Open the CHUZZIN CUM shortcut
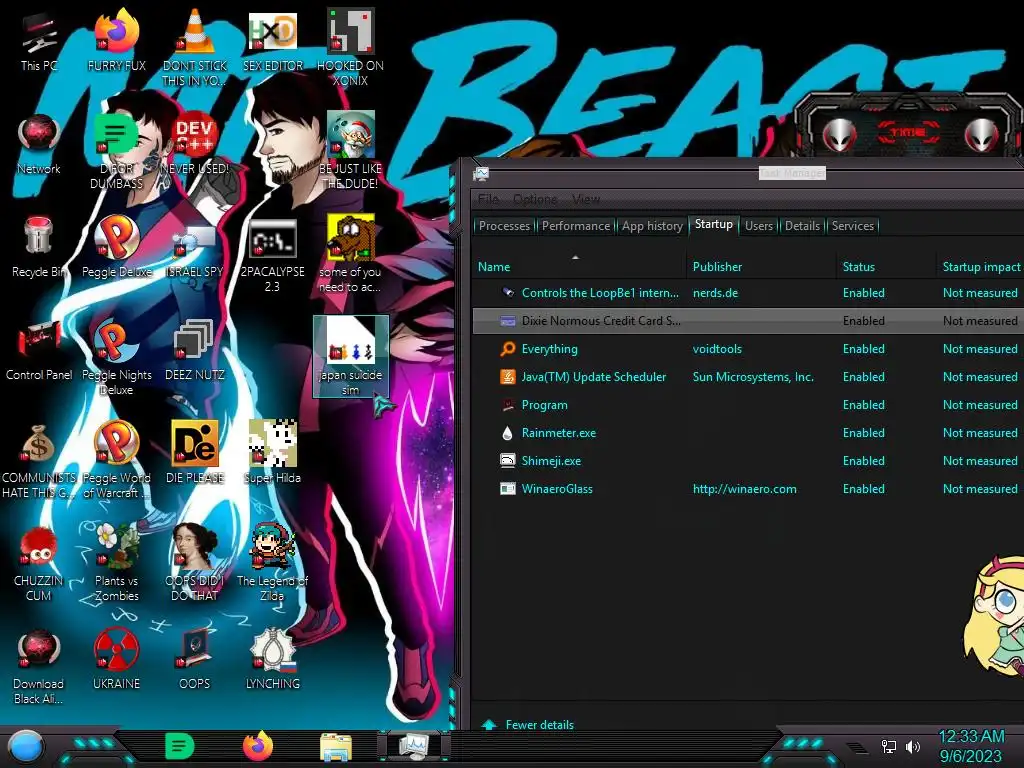The image size is (1024, 768). pyautogui.click(x=39, y=564)
